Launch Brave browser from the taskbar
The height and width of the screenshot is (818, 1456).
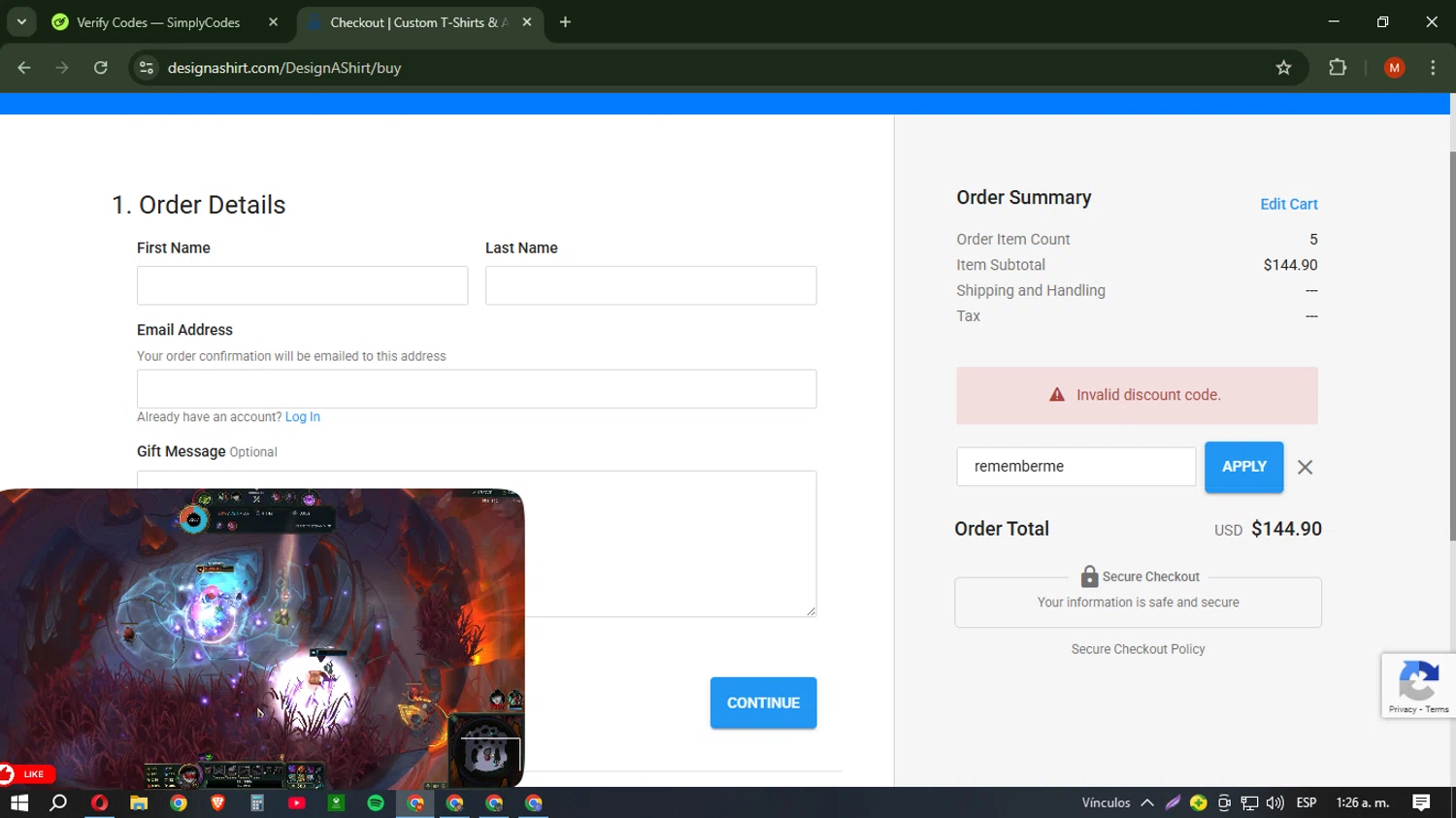click(x=217, y=802)
